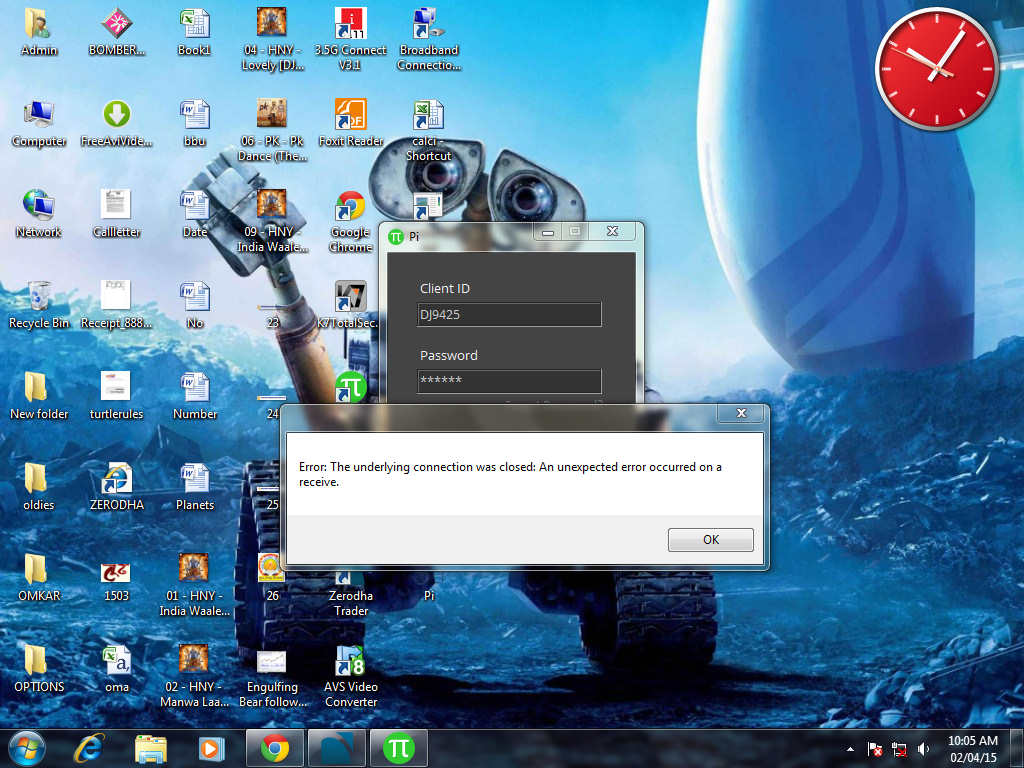Launch Internet Explorer from the taskbar
Viewport: 1024px width, 768px height.
(89, 748)
